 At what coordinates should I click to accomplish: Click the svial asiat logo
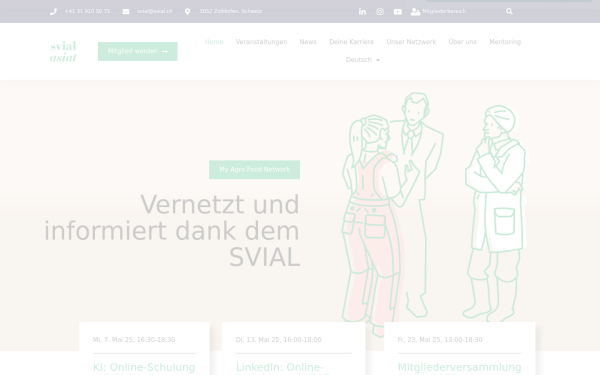(64, 51)
